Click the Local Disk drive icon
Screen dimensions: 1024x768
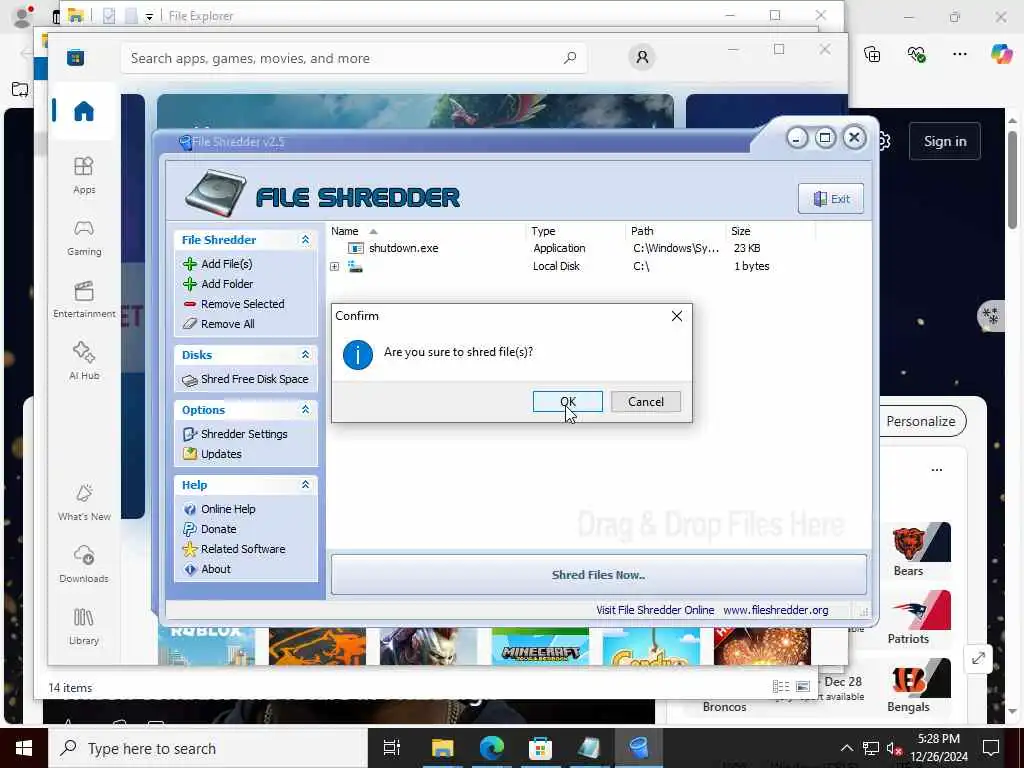355,266
